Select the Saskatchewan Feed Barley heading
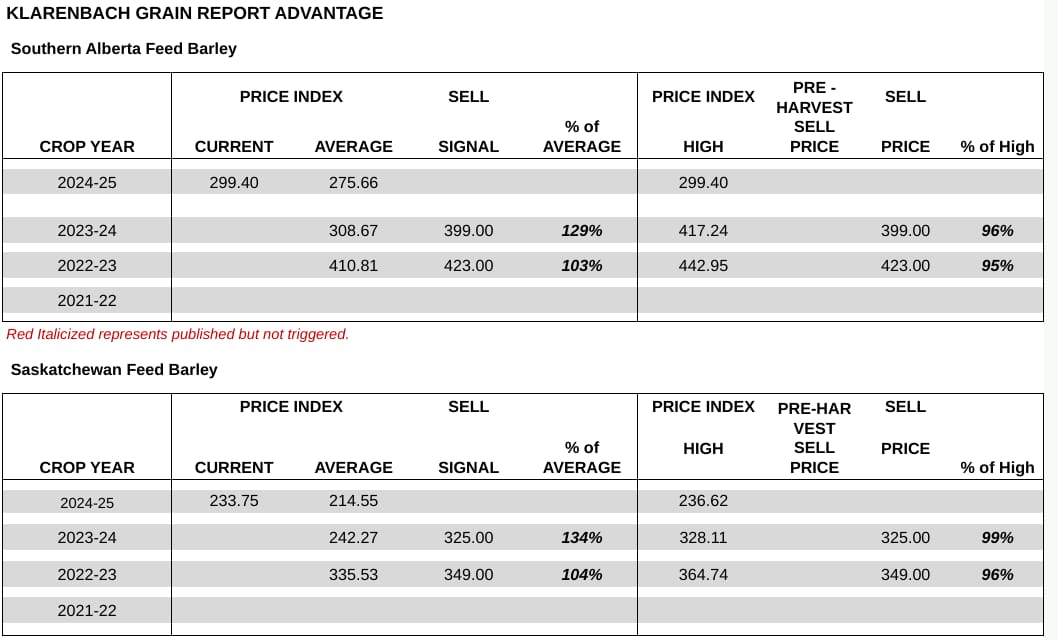1058x640 pixels. coord(114,369)
